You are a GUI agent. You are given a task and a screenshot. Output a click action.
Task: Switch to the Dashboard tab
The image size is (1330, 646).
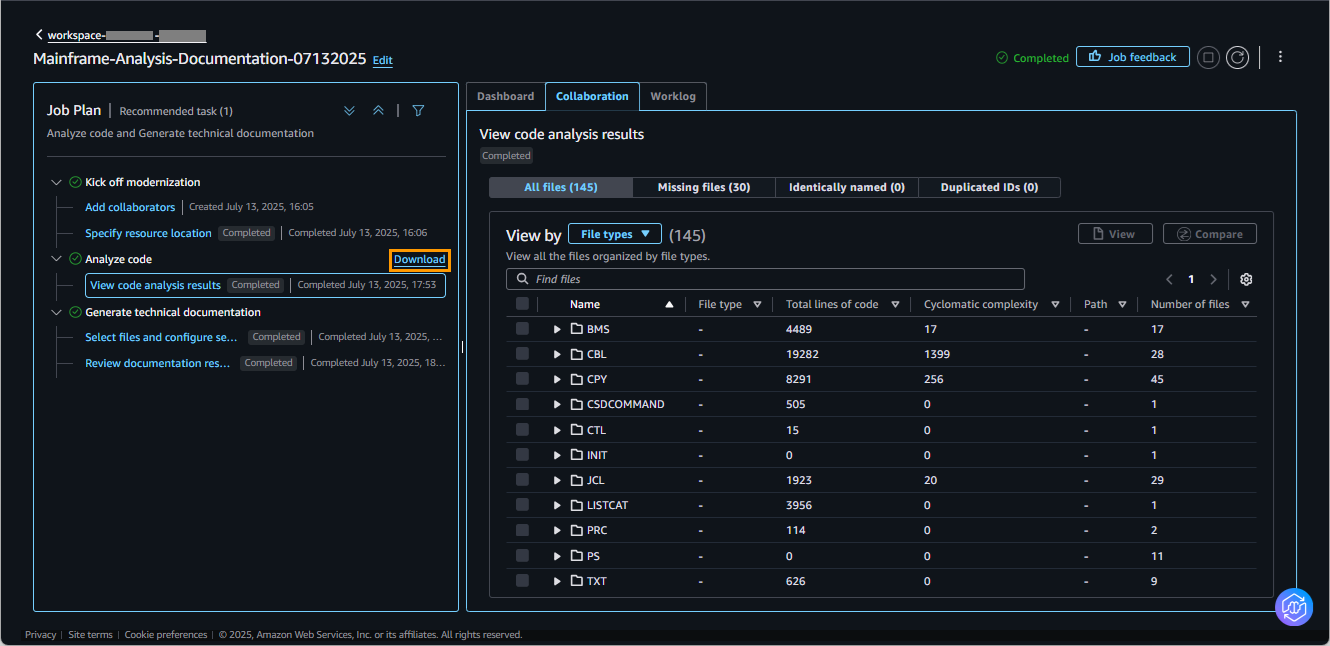[x=505, y=96]
